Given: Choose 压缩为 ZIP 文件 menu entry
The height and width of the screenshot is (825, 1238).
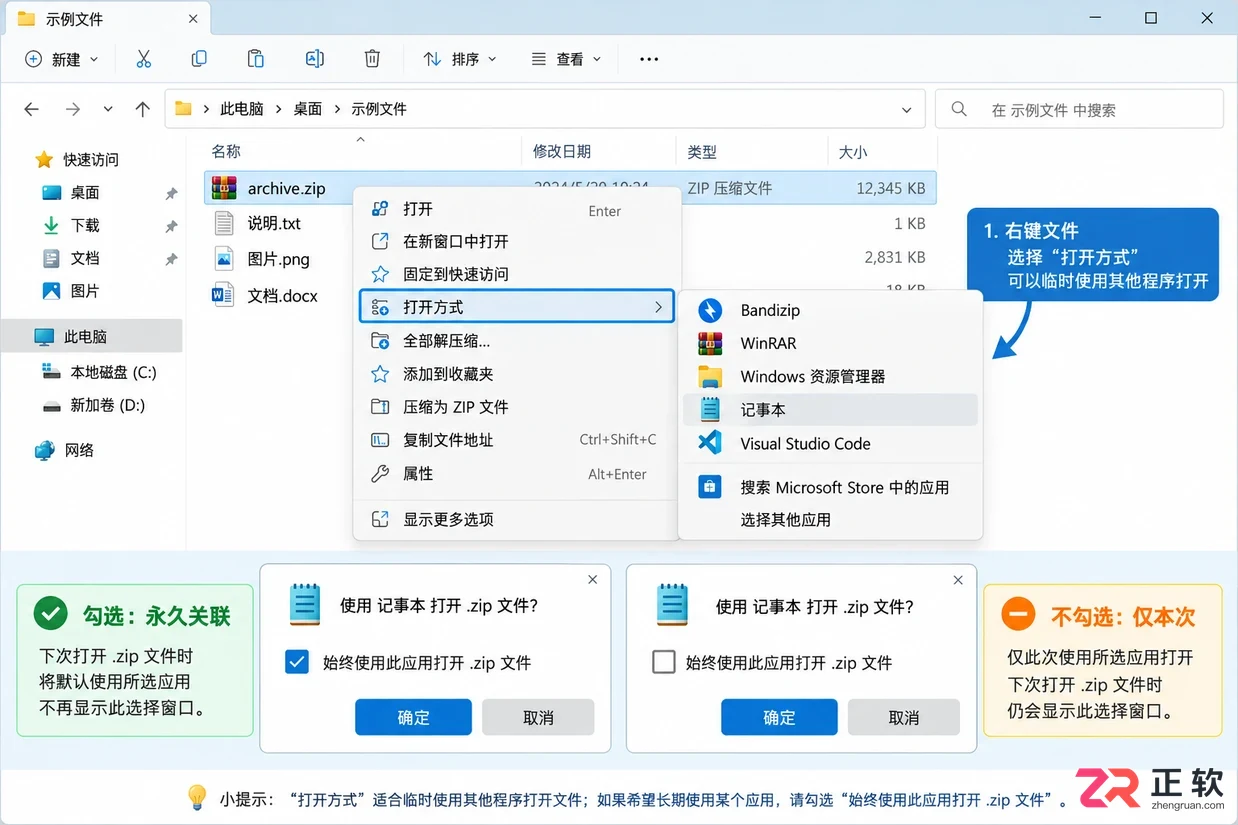Looking at the screenshot, I should (x=517, y=407).
